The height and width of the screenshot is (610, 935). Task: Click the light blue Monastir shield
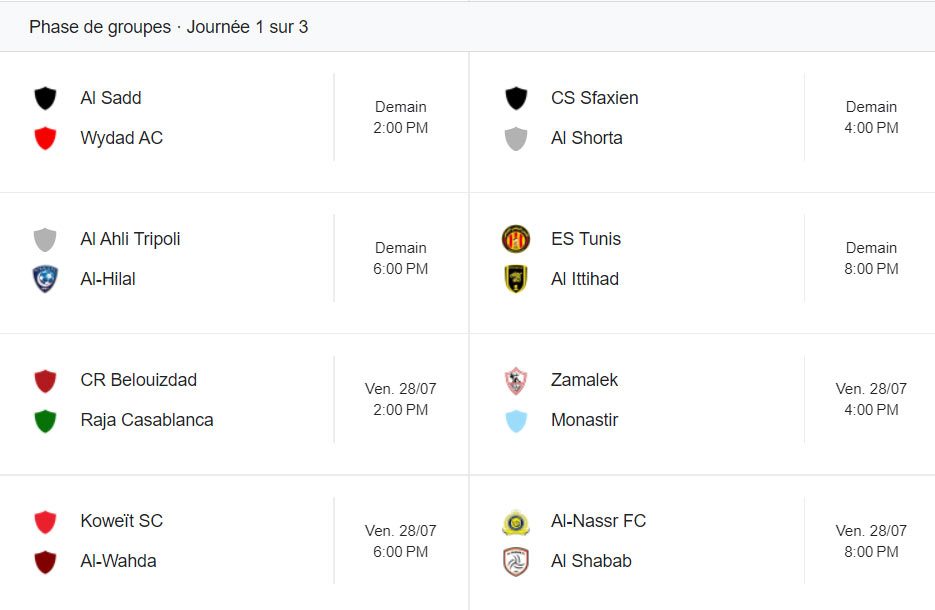click(516, 420)
